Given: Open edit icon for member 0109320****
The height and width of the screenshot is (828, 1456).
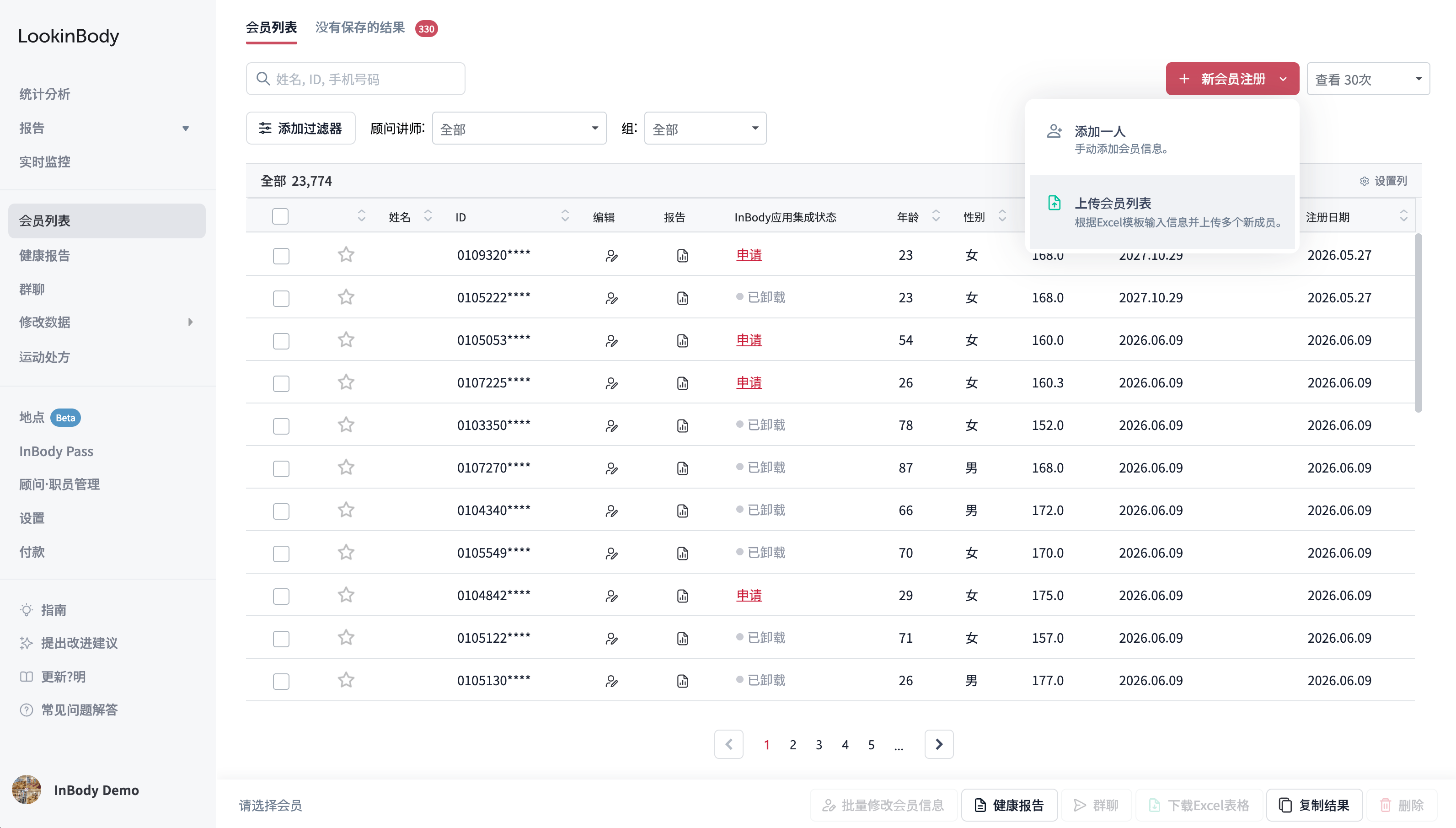Looking at the screenshot, I should (x=611, y=255).
